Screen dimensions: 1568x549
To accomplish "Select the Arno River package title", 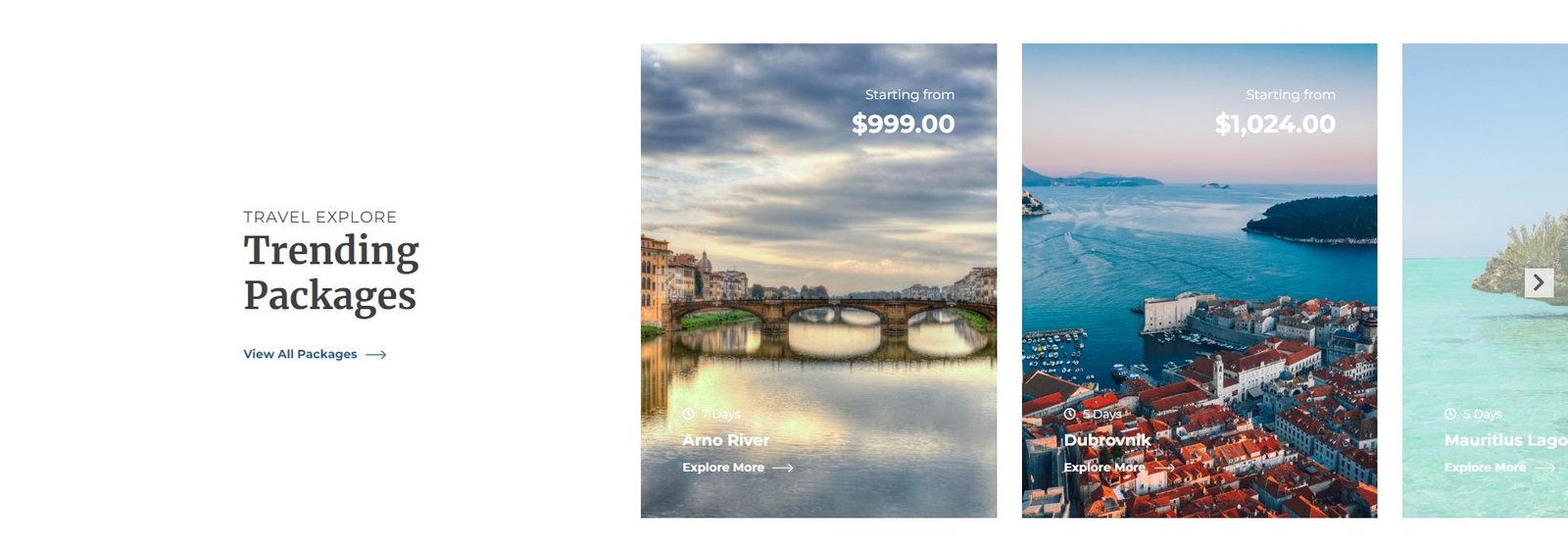I will (726, 440).
